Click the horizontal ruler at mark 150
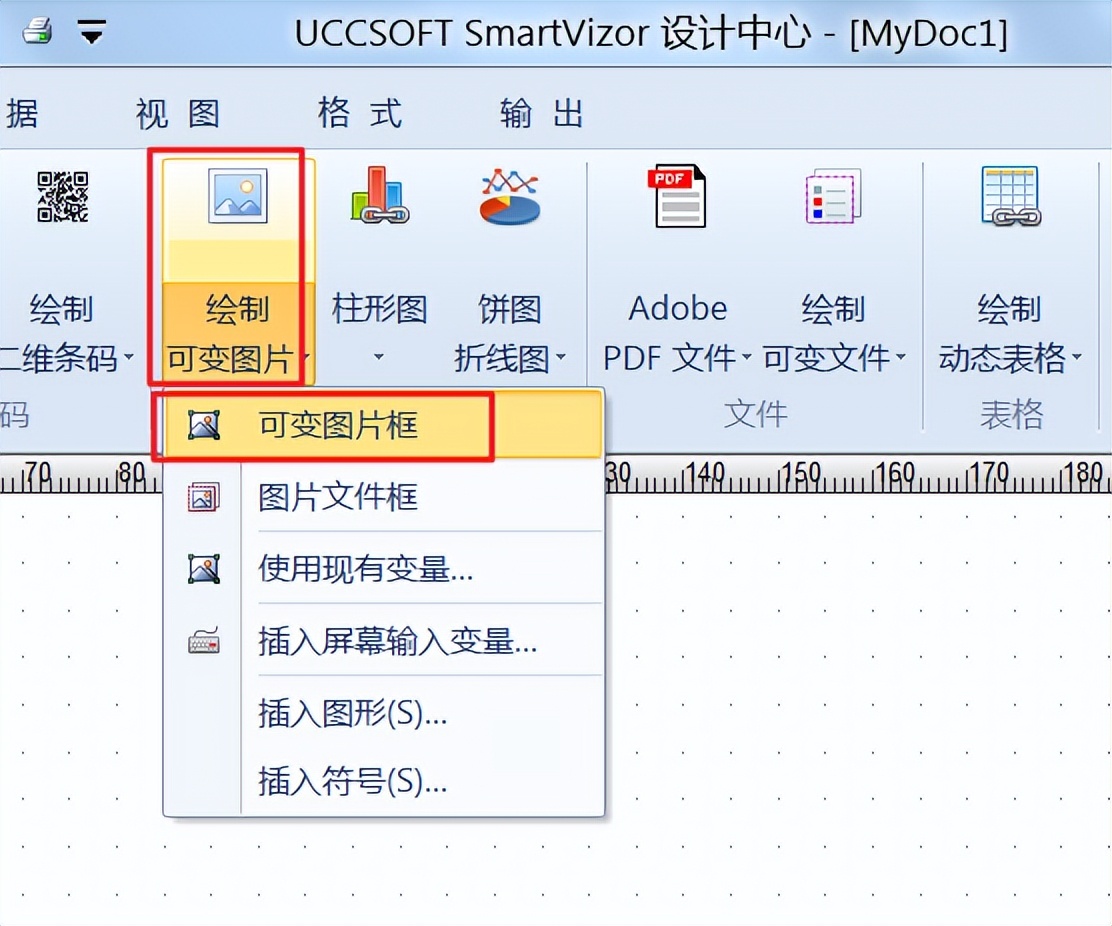 tap(801, 473)
